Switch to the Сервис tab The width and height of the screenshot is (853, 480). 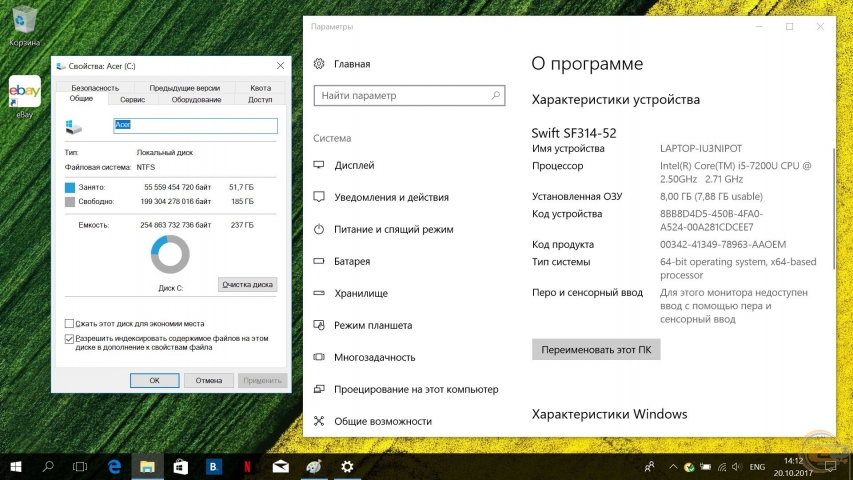(132, 100)
